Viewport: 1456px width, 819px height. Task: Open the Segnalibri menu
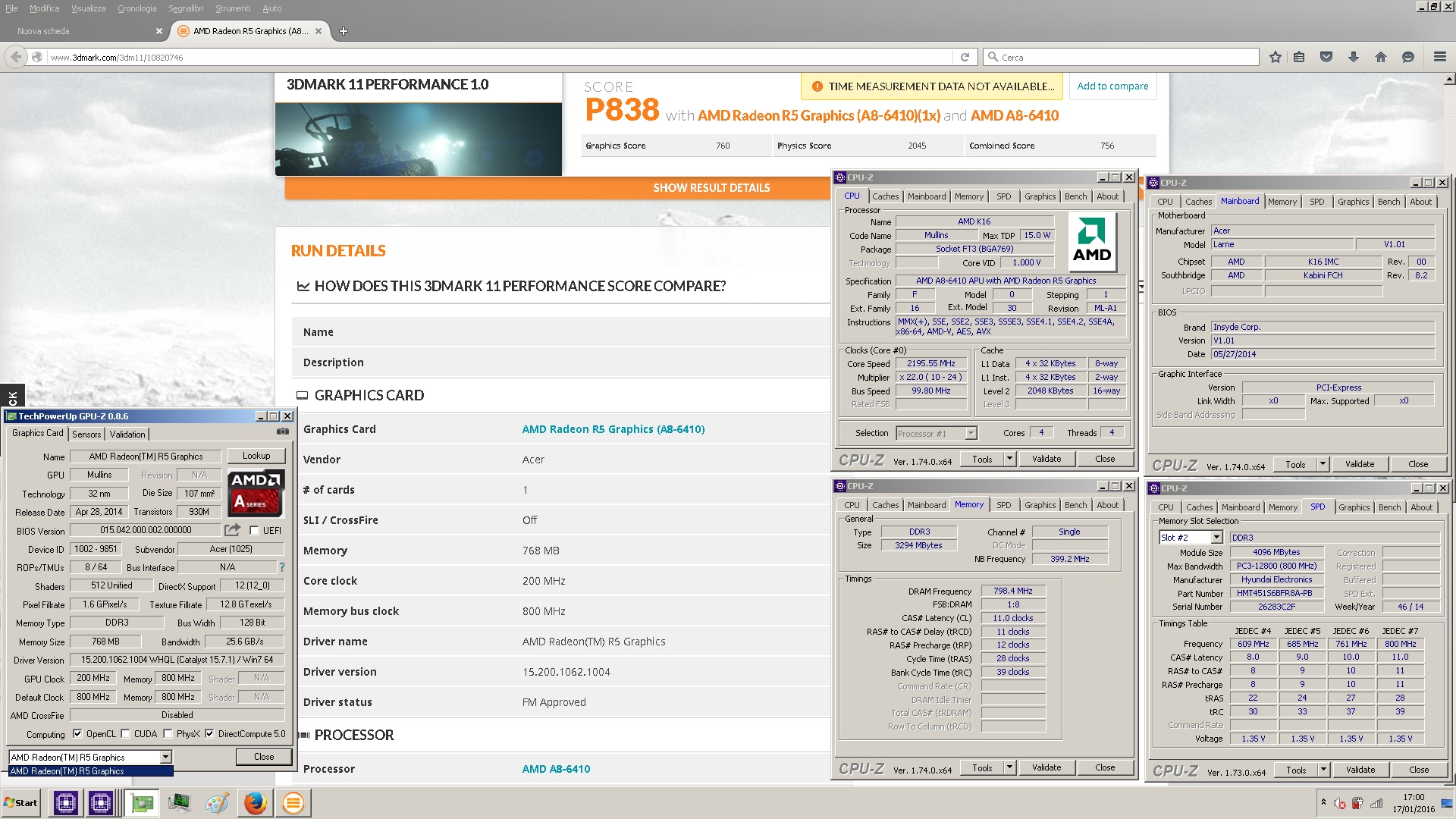[186, 8]
